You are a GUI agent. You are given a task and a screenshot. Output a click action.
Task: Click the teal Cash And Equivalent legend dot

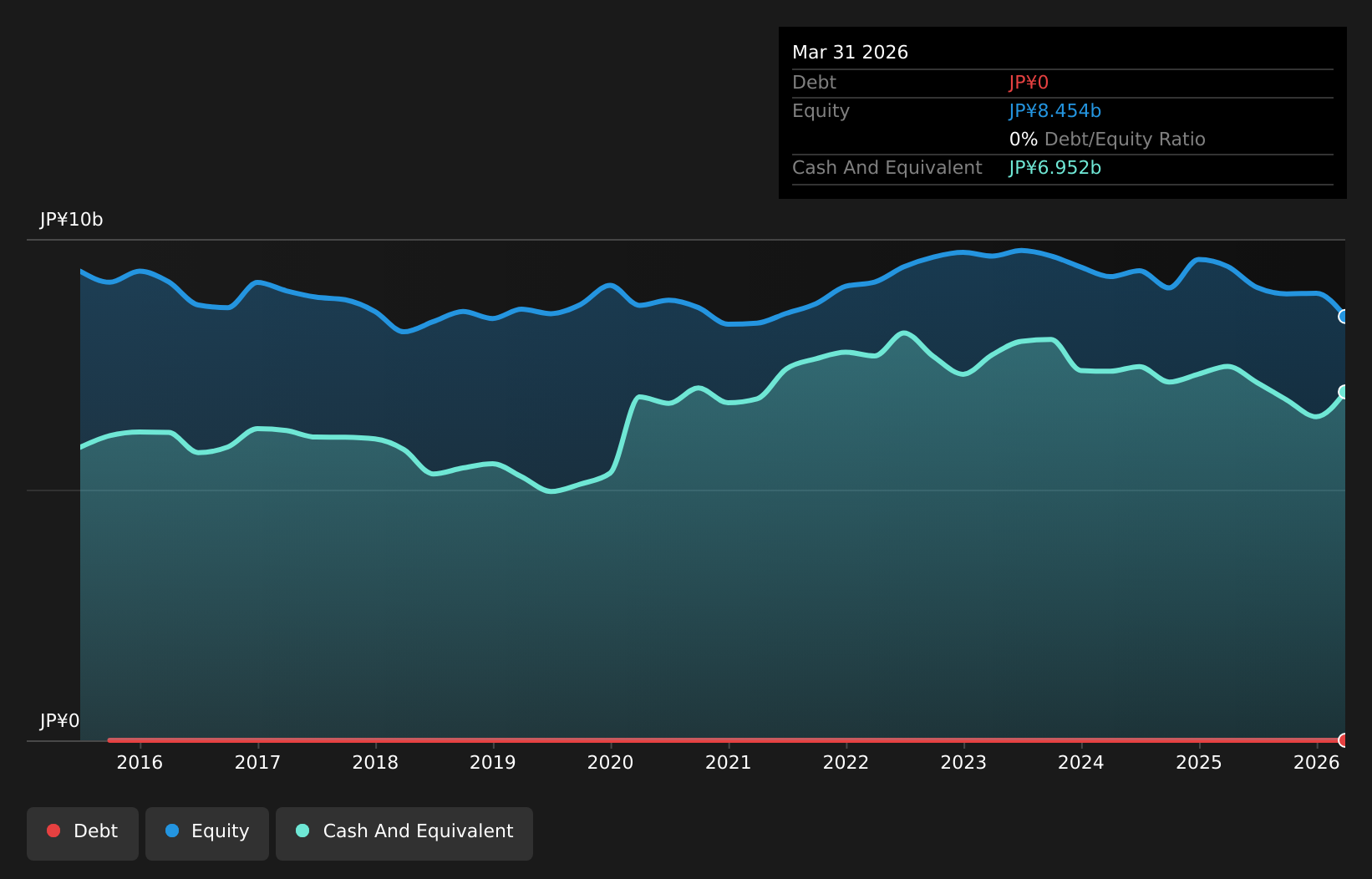tap(302, 831)
